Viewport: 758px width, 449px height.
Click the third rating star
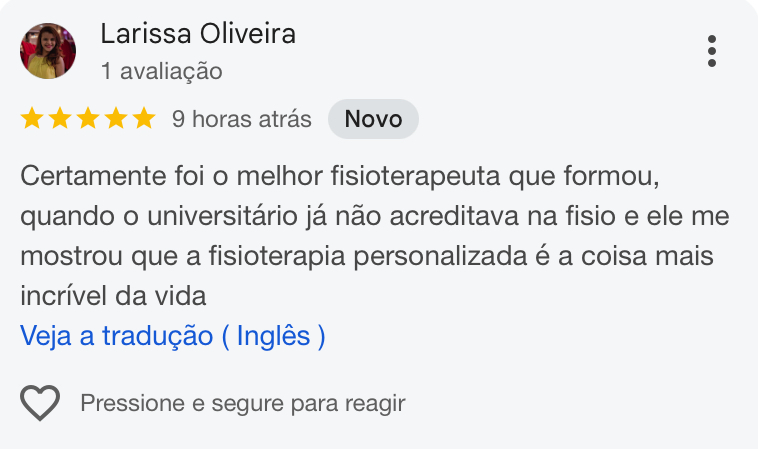[x=88, y=119]
